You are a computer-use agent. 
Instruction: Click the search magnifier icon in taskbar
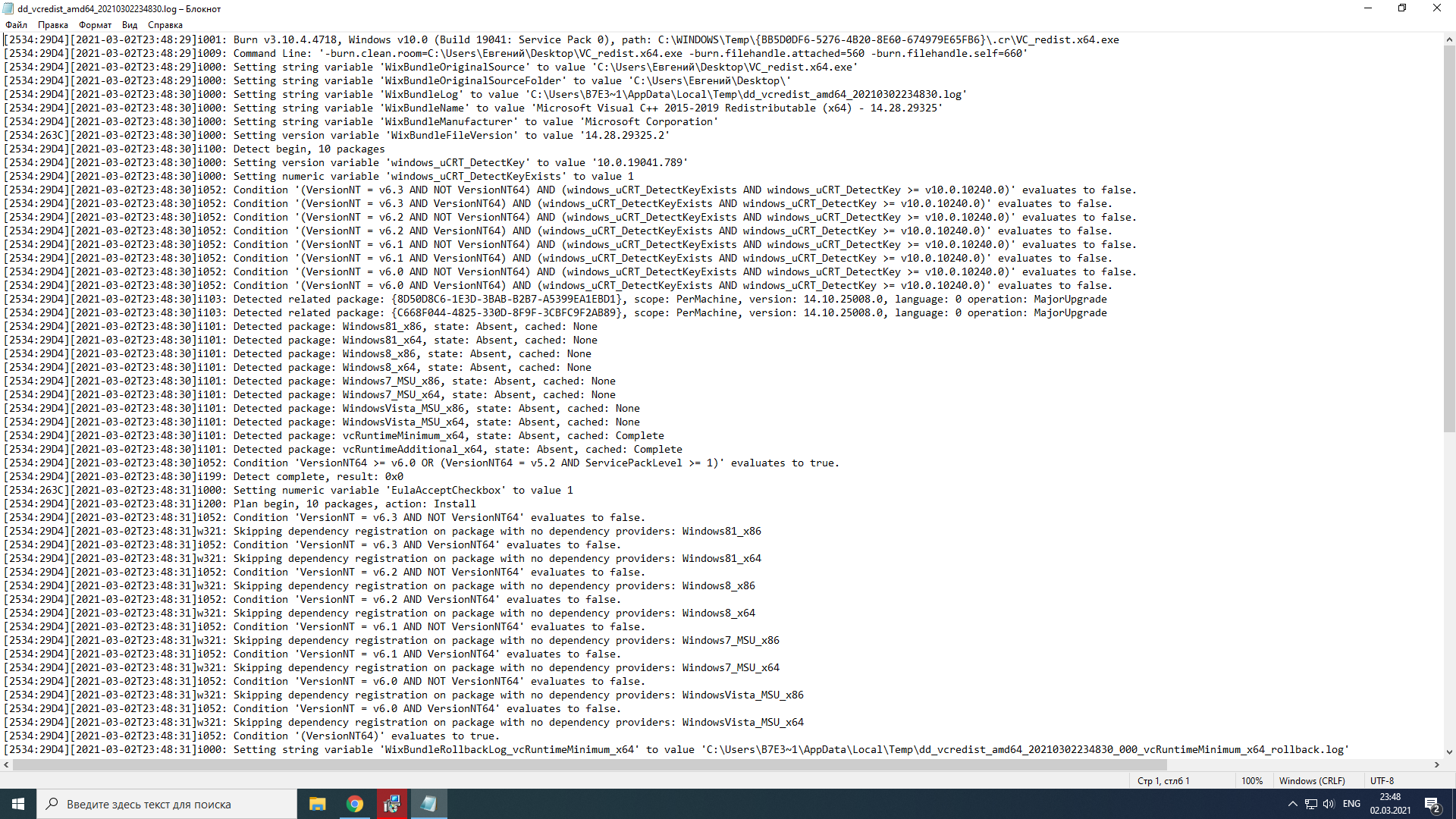coord(52,804)
